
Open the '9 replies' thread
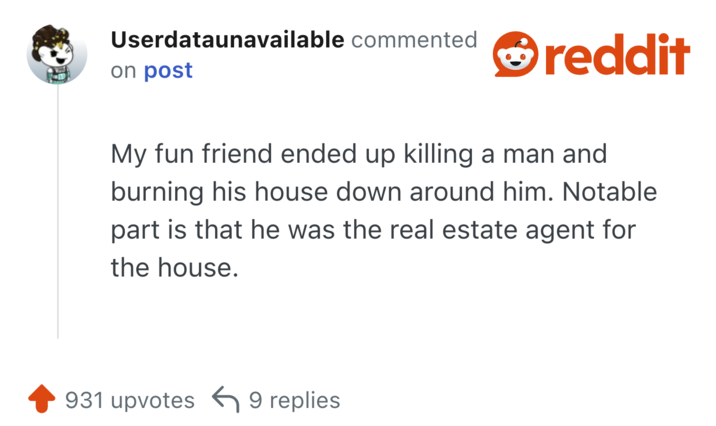293,400
